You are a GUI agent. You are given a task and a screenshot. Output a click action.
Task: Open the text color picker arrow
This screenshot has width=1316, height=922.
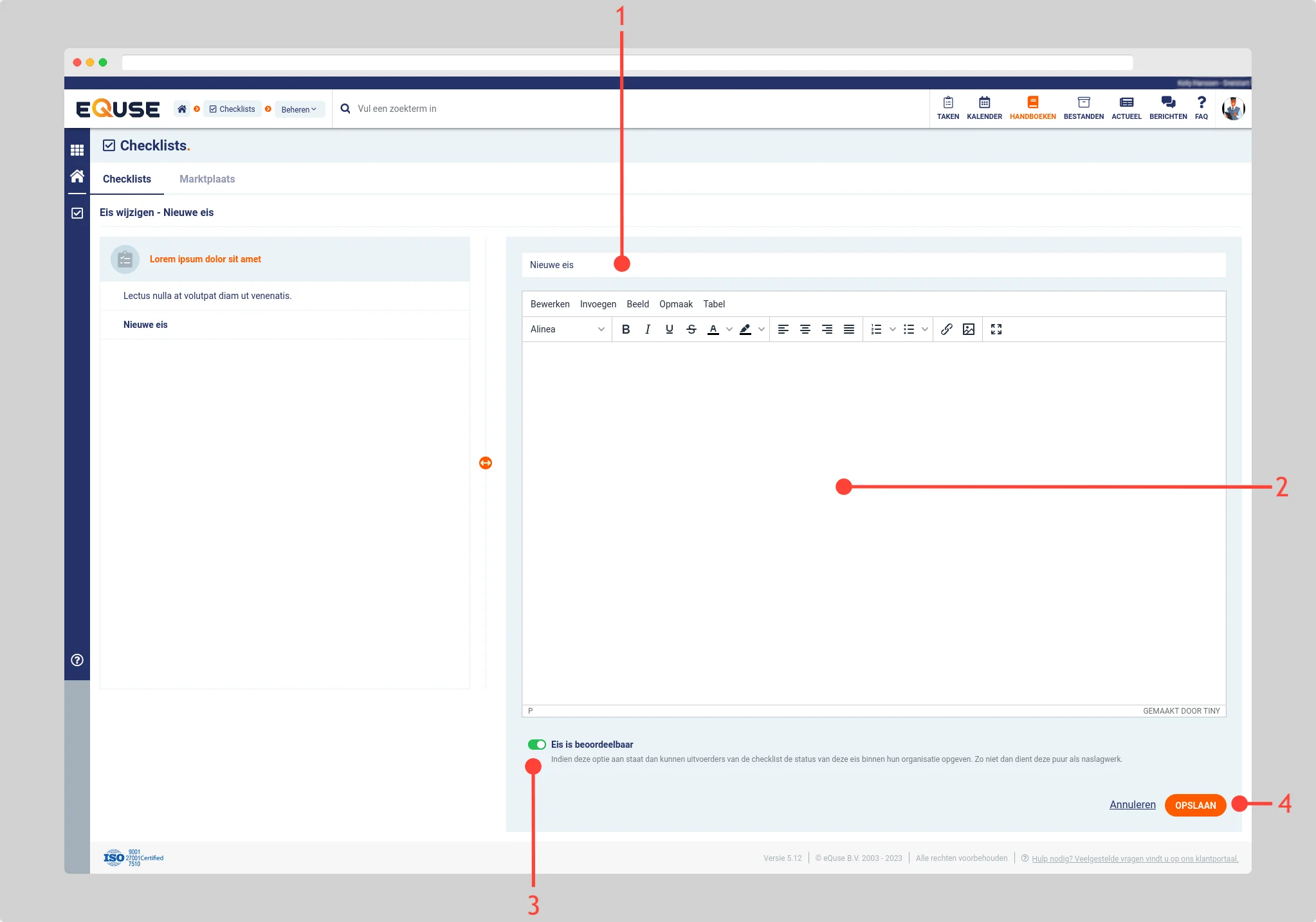click(729, 329)
